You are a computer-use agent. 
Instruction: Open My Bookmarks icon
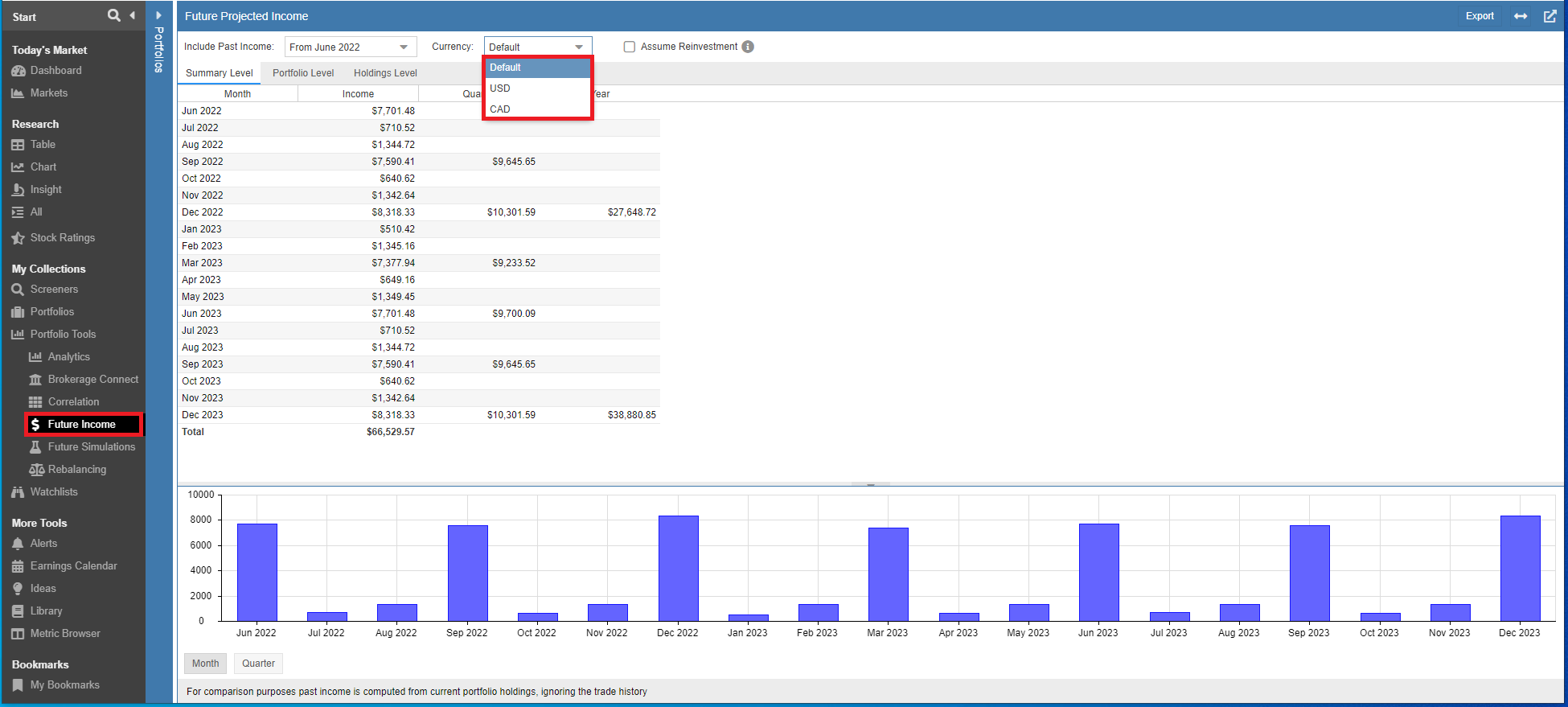[18, 685]
